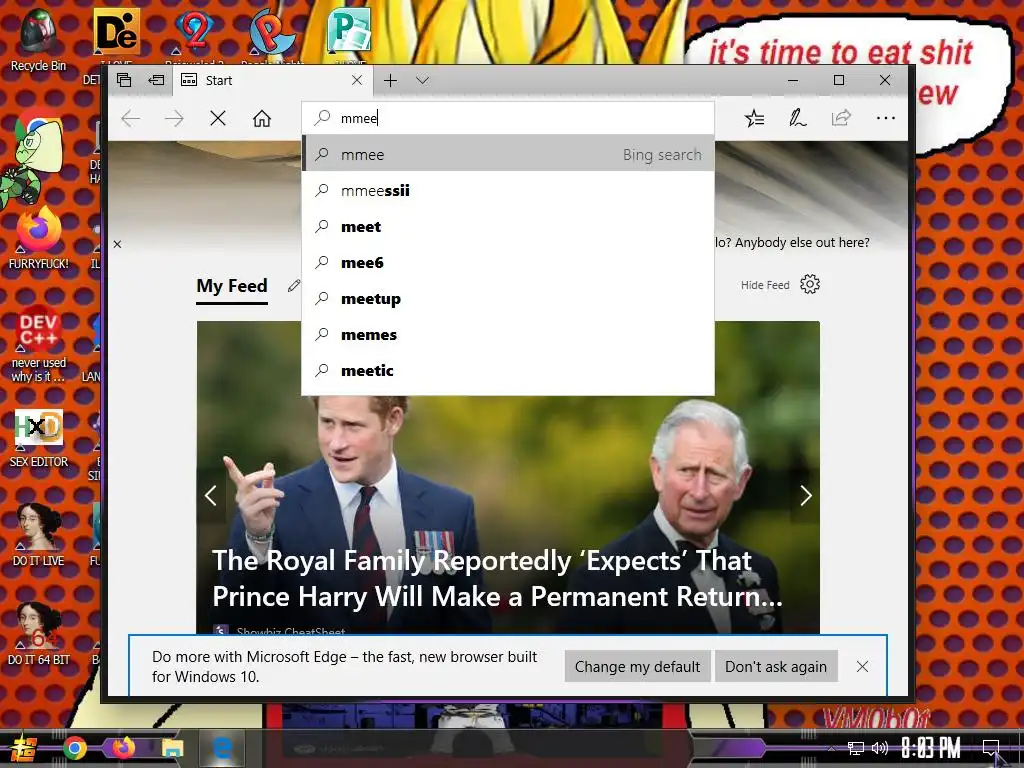Expand tab previews chevron
1024x768 pixels.
coord(423,80)
